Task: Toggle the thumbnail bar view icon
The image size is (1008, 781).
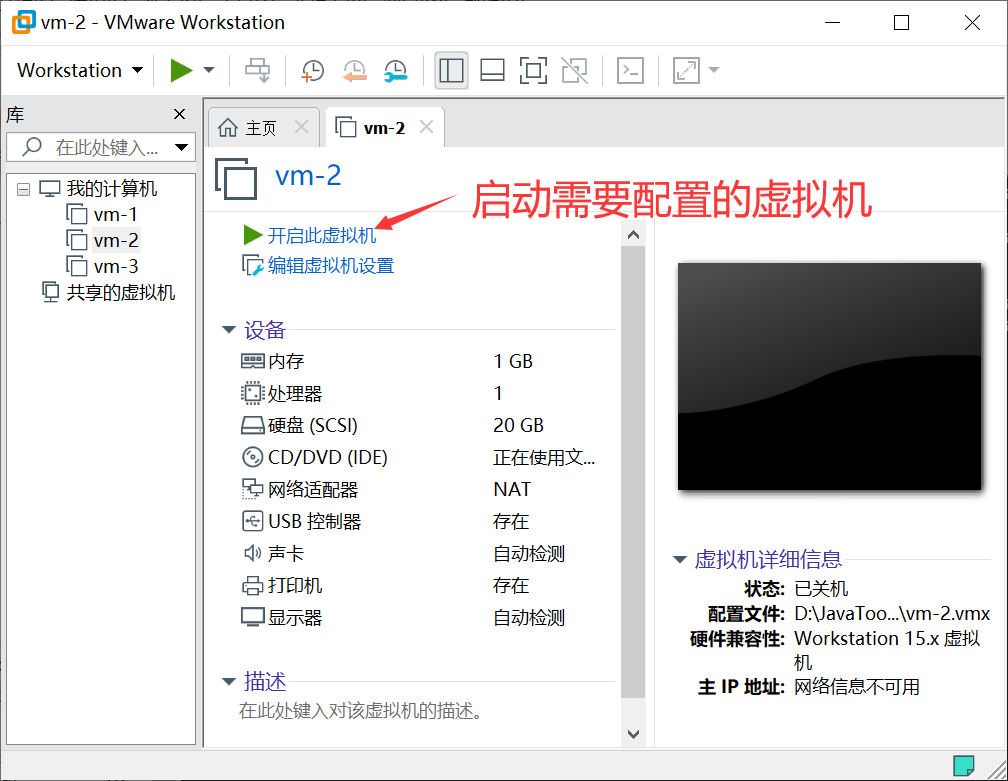Action: pos(492,70)
